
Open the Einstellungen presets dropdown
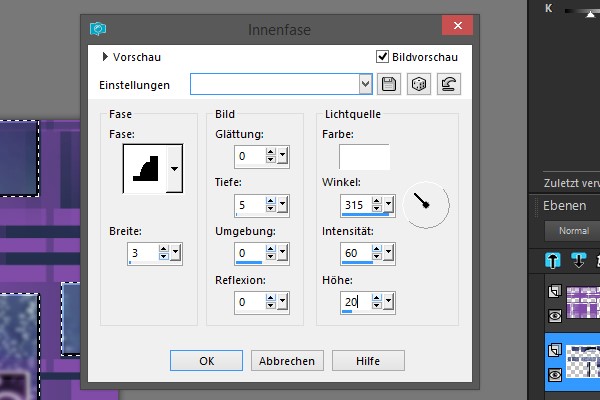[x=365, y=85]
